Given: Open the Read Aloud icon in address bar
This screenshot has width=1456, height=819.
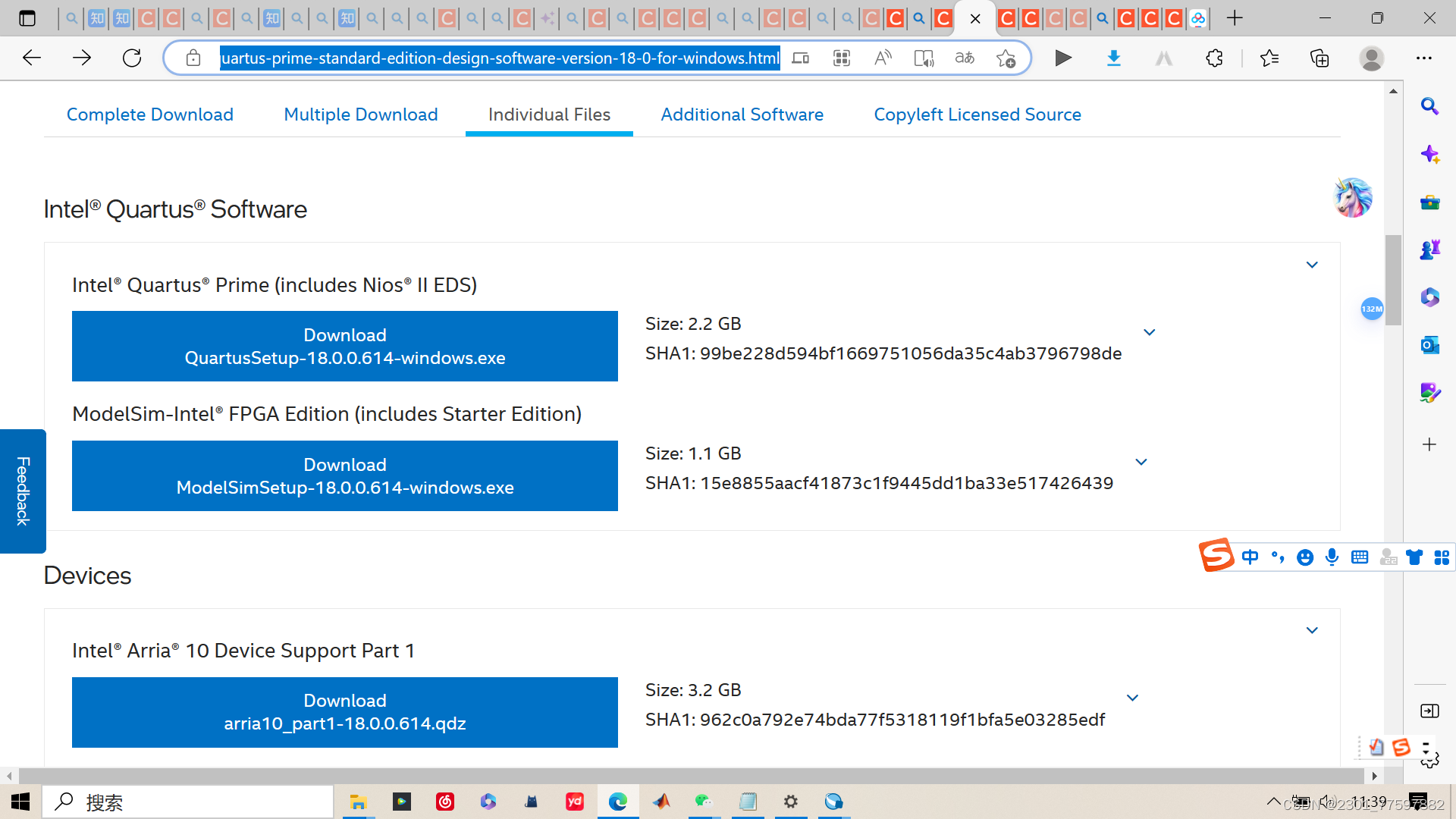Looking at the screenshot, I should 883,58.
